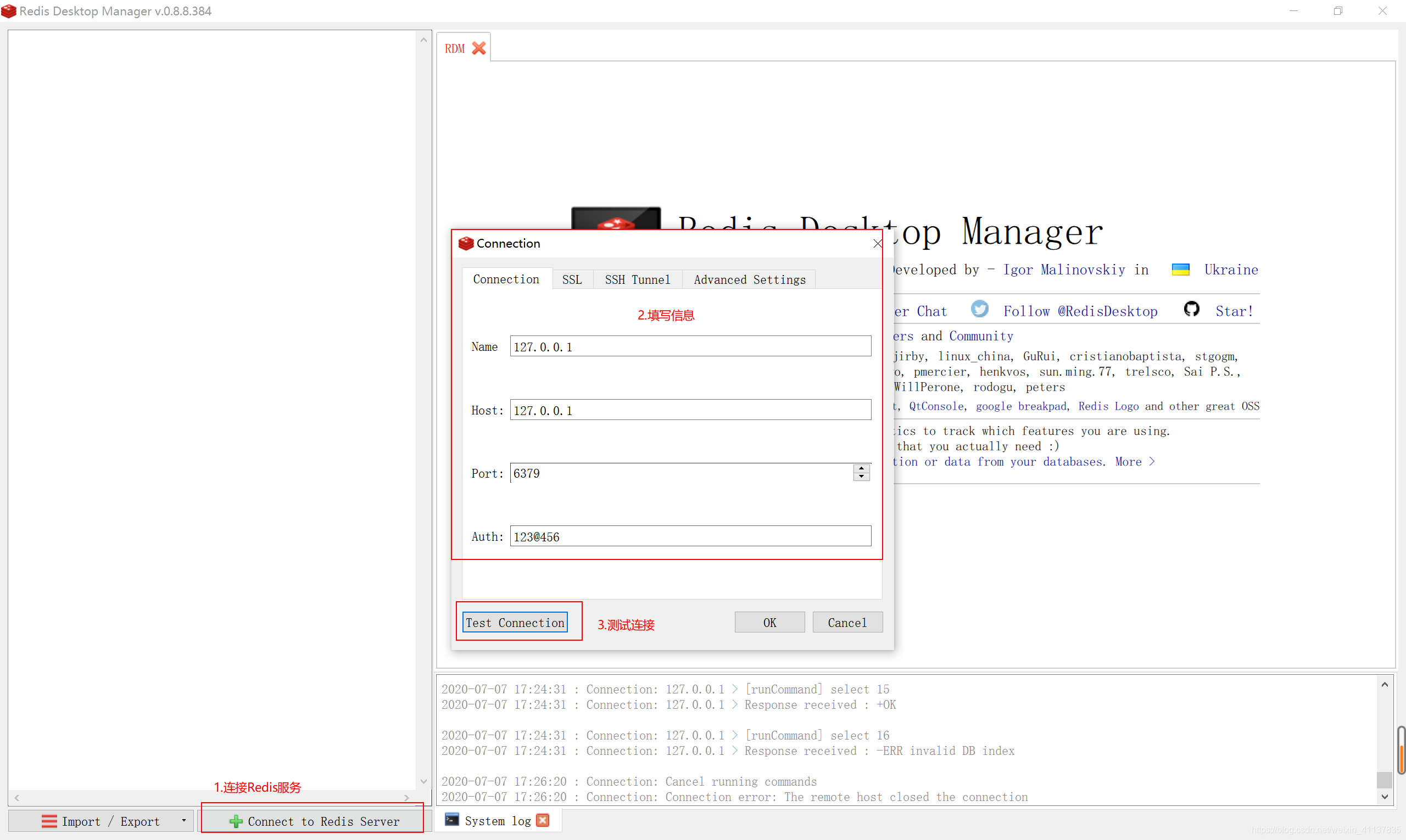Viewport: 1406px width, 840px height.
Task: Cancel the Connection dialog
Action: 847,622
